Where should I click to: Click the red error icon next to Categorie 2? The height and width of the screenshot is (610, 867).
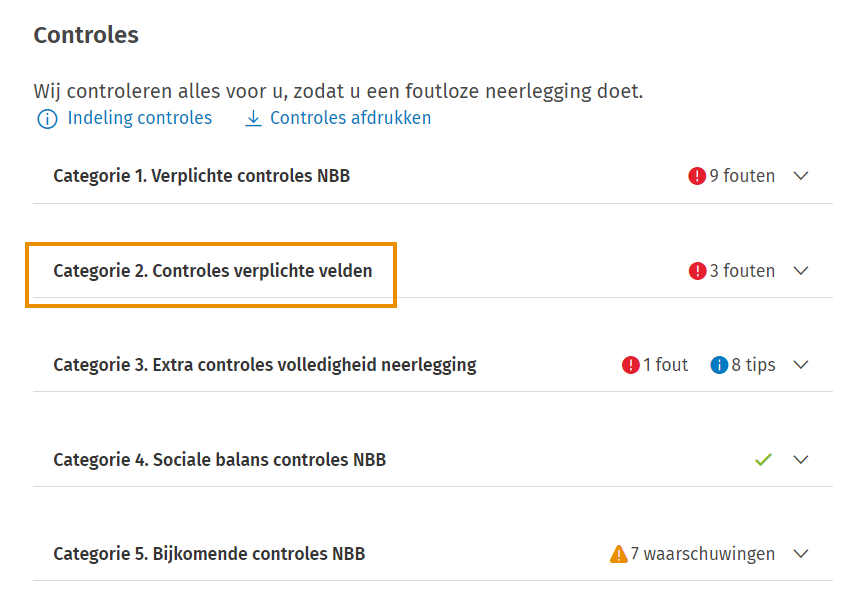699,270
